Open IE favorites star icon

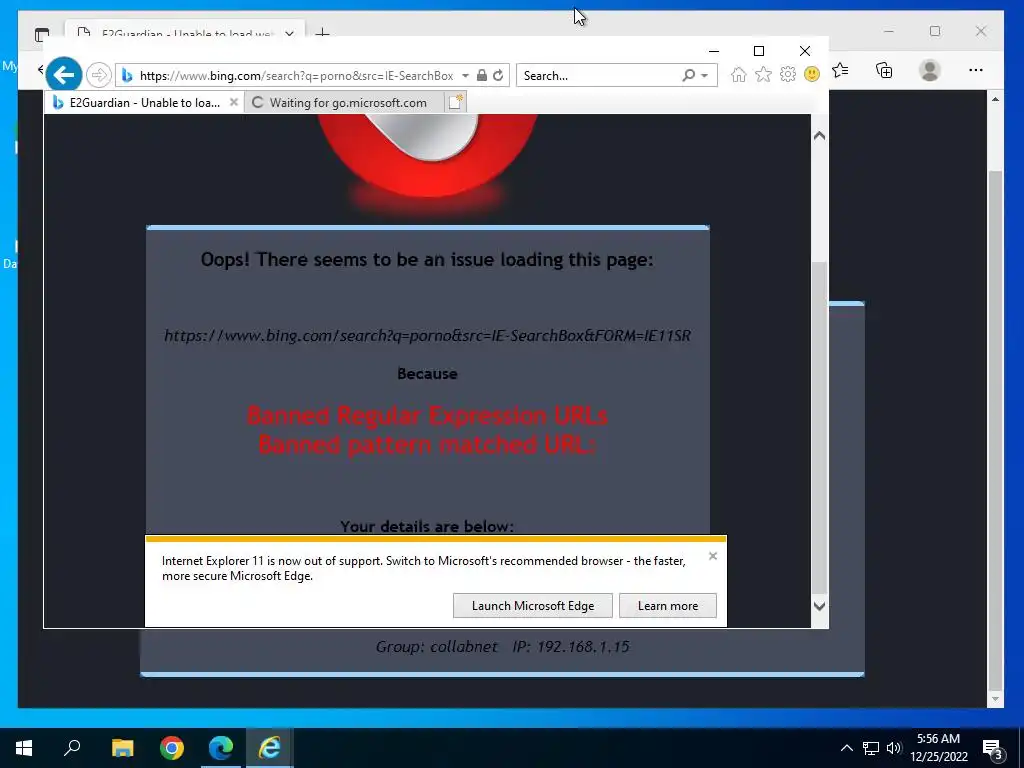tap(763, 74)
